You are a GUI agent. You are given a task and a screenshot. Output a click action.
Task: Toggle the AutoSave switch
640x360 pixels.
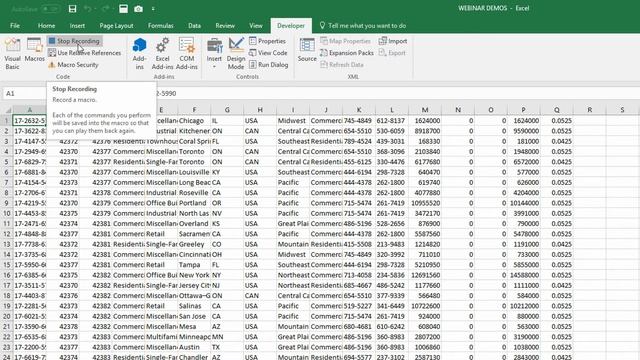click(51, 9)
